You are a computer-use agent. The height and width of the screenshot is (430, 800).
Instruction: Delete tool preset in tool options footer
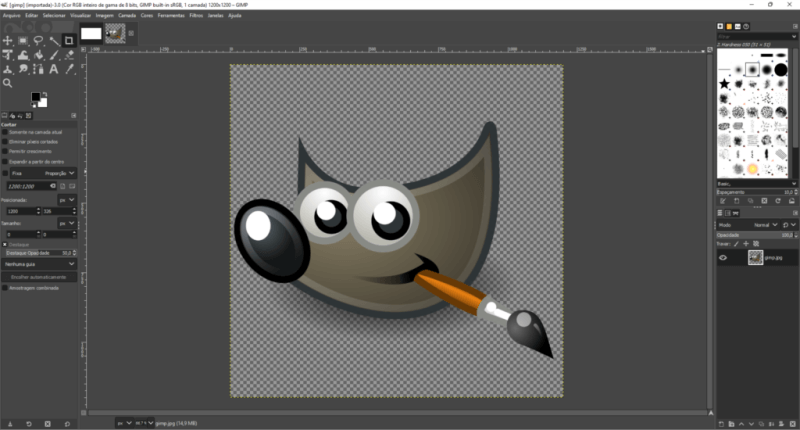47,424
